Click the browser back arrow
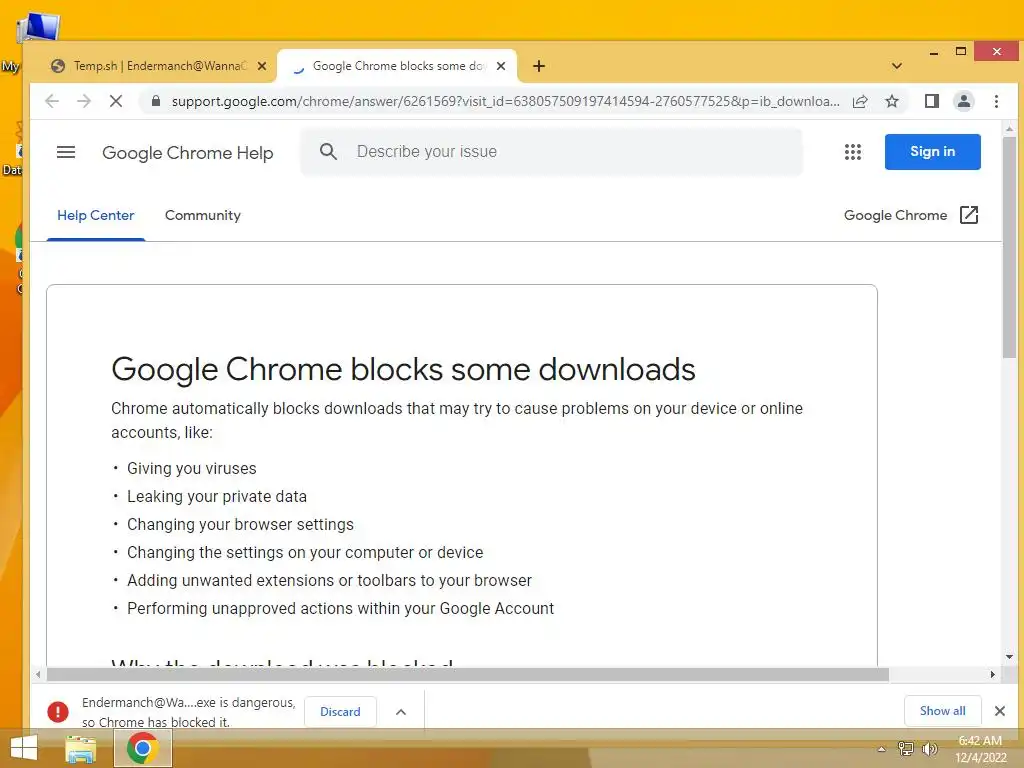 click(x=52, y=101)
